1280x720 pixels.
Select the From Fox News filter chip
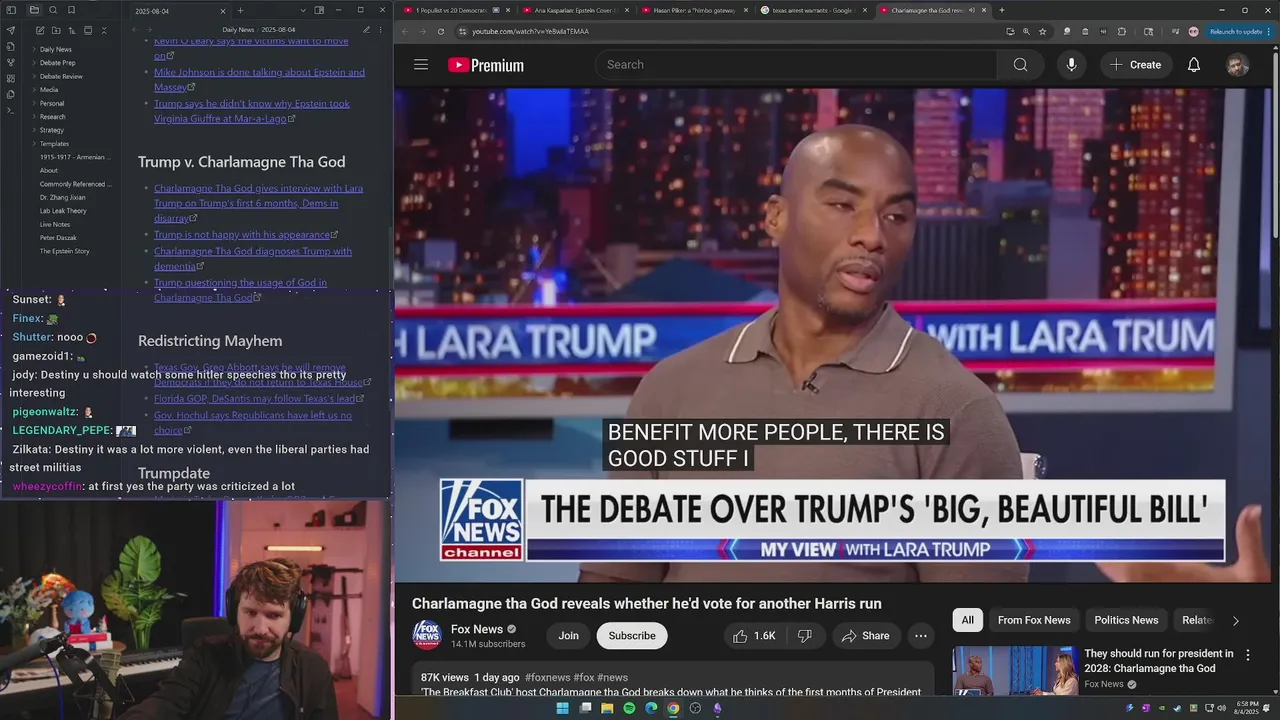pyautogui.click(x=1034, y=620)
